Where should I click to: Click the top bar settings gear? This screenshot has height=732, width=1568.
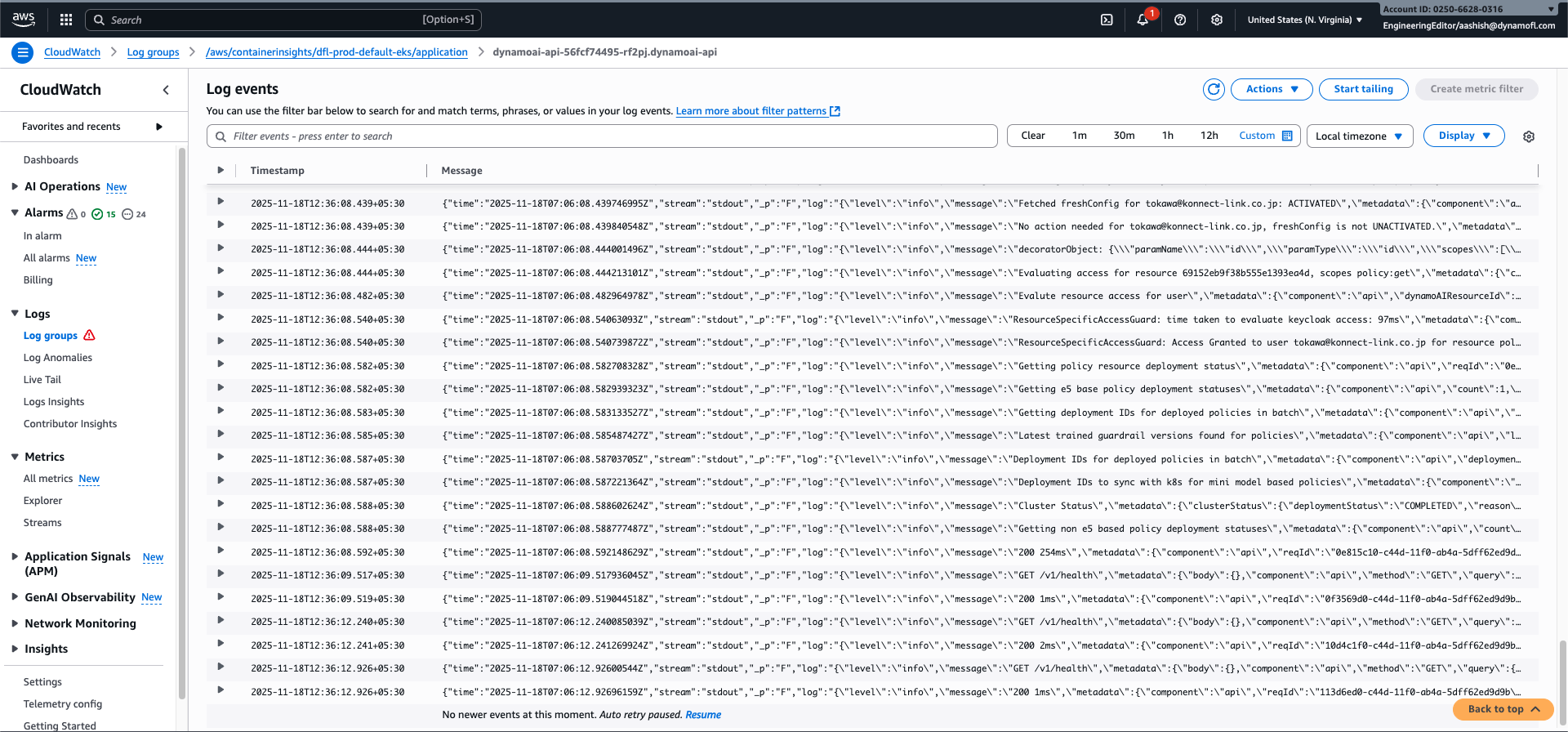(x=1217, y=20)
